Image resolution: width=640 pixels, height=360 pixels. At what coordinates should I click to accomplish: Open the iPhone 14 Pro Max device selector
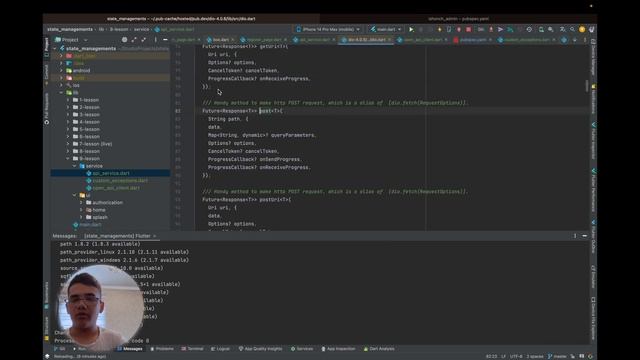328,29
